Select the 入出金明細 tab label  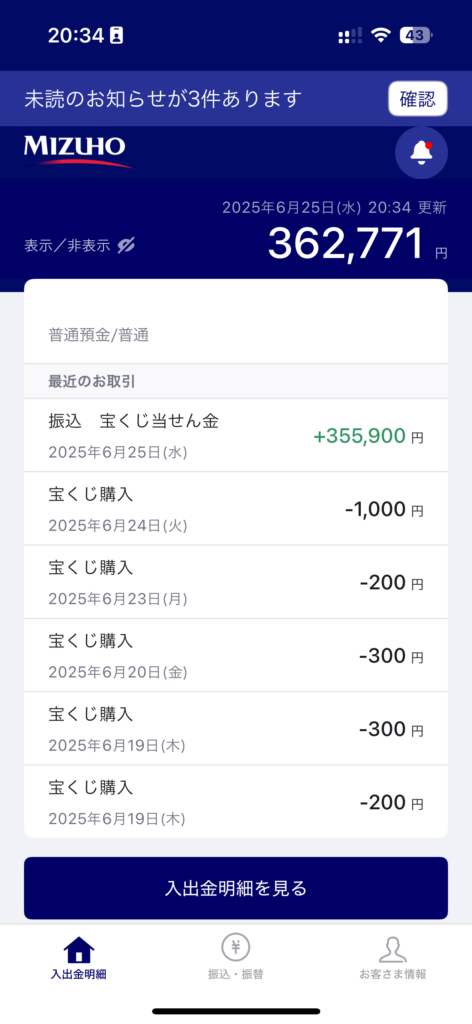[78, 974]
